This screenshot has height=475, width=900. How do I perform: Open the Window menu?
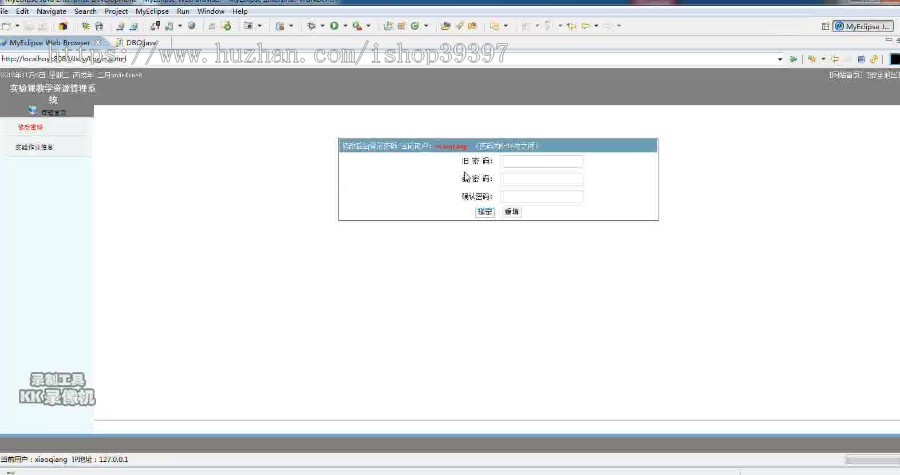point(211,11)
